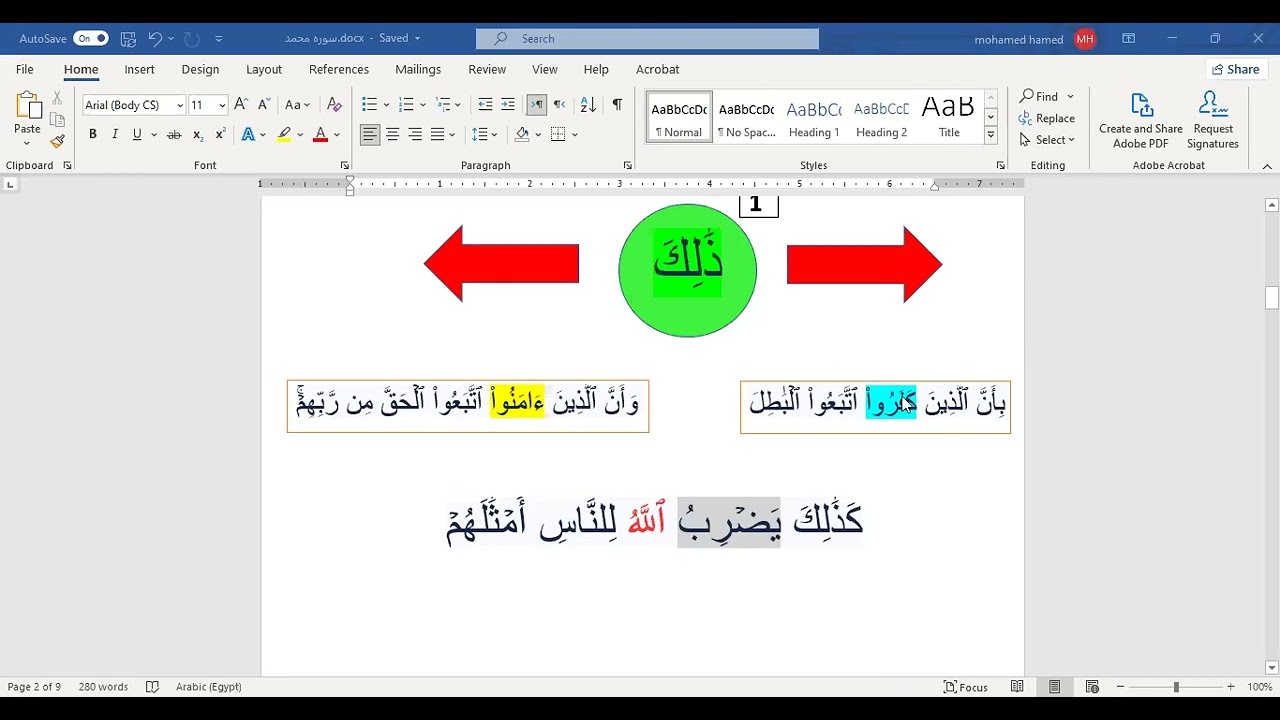This screenshot has width=1280, height=720.
Task: Click Replace in Editing group
Action: (x=1047, y=118)
